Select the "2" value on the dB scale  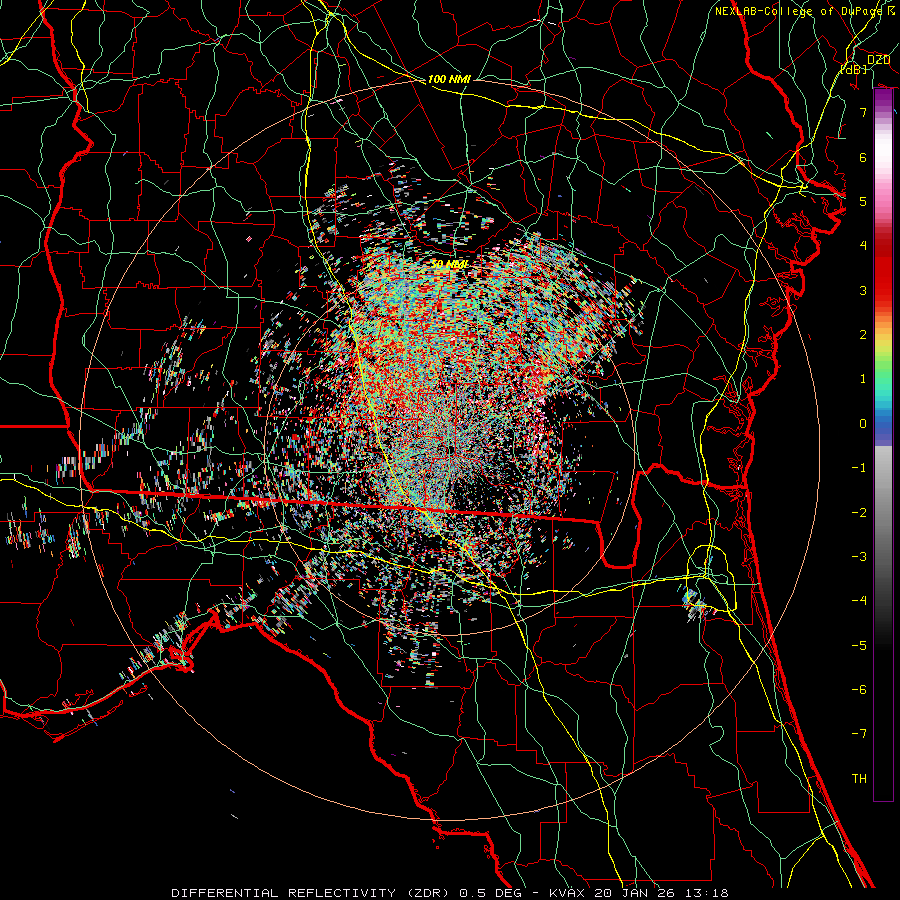click(x=863, y=335)
